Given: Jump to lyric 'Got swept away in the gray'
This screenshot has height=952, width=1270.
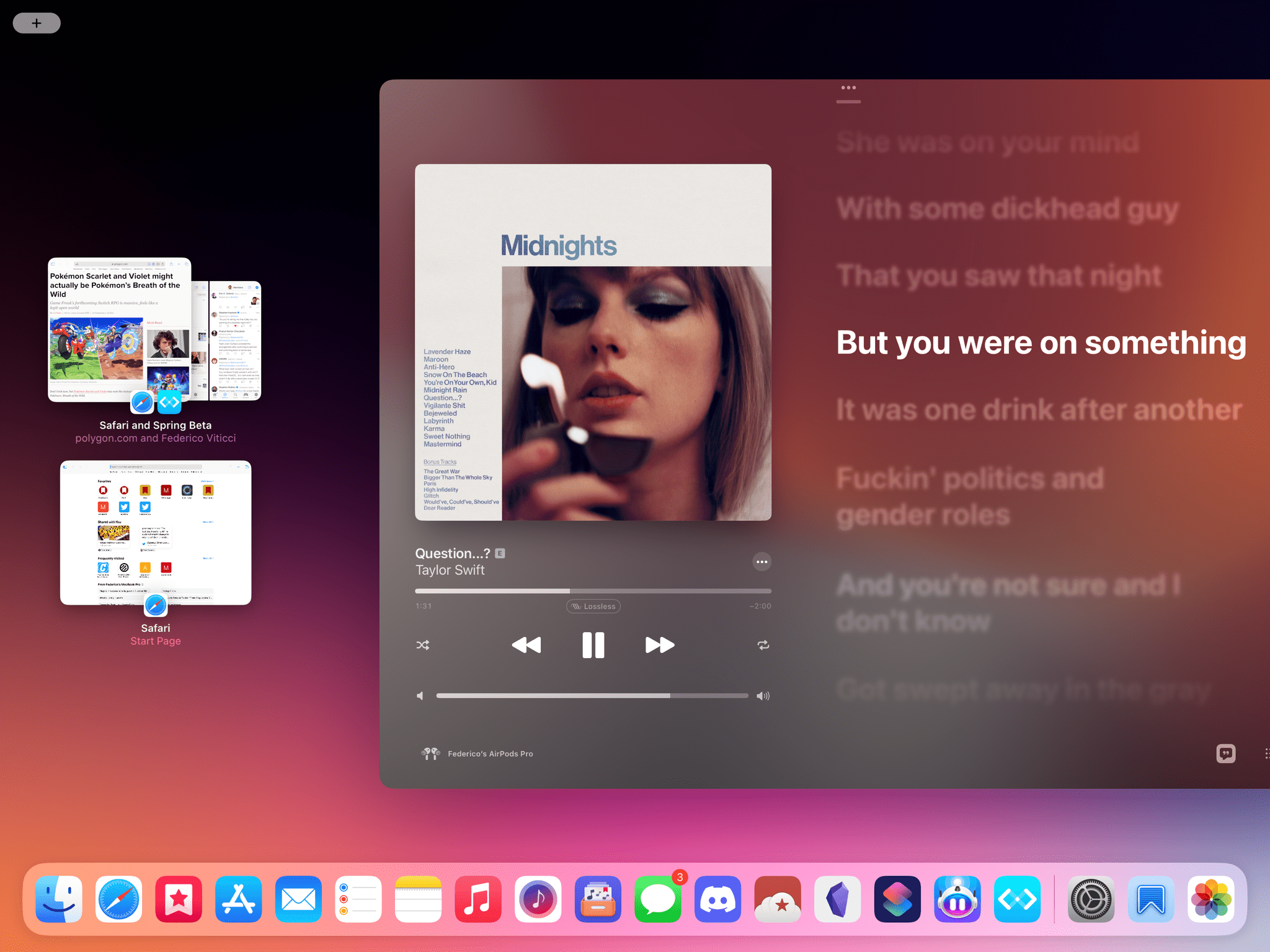Looking at the screenshot, I should [x=1023, y=690].
